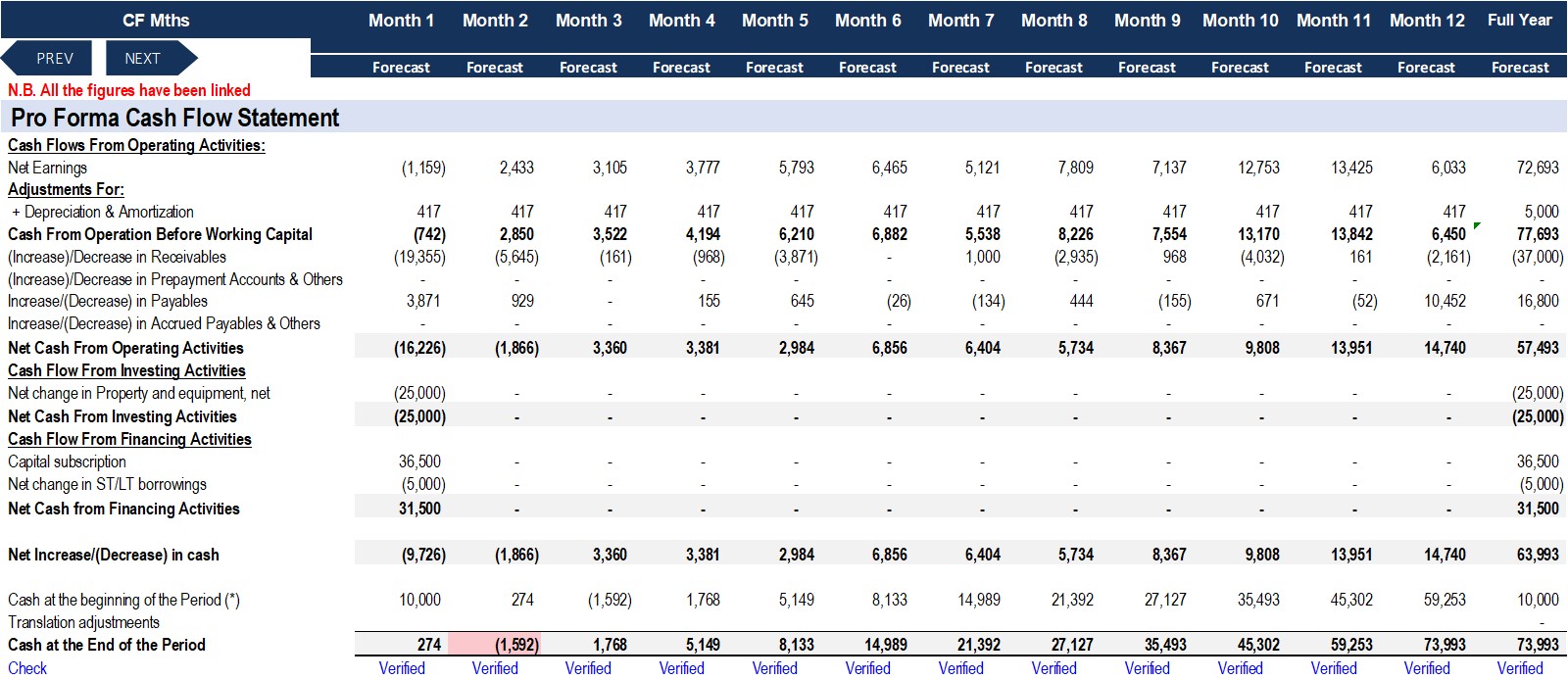Select the Net Earnings row label

(x=47, y=168)
